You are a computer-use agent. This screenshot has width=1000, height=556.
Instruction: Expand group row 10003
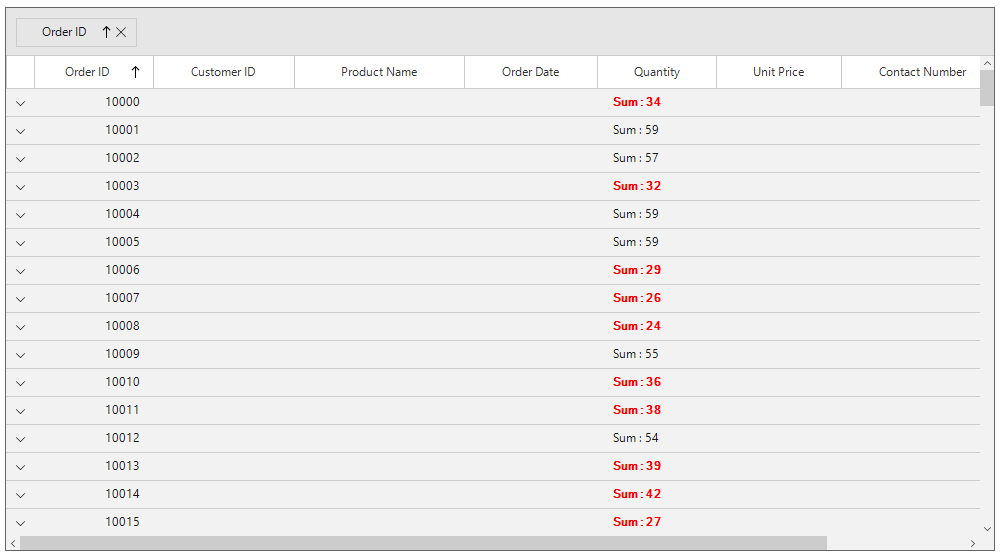click(x=20, y=187)
